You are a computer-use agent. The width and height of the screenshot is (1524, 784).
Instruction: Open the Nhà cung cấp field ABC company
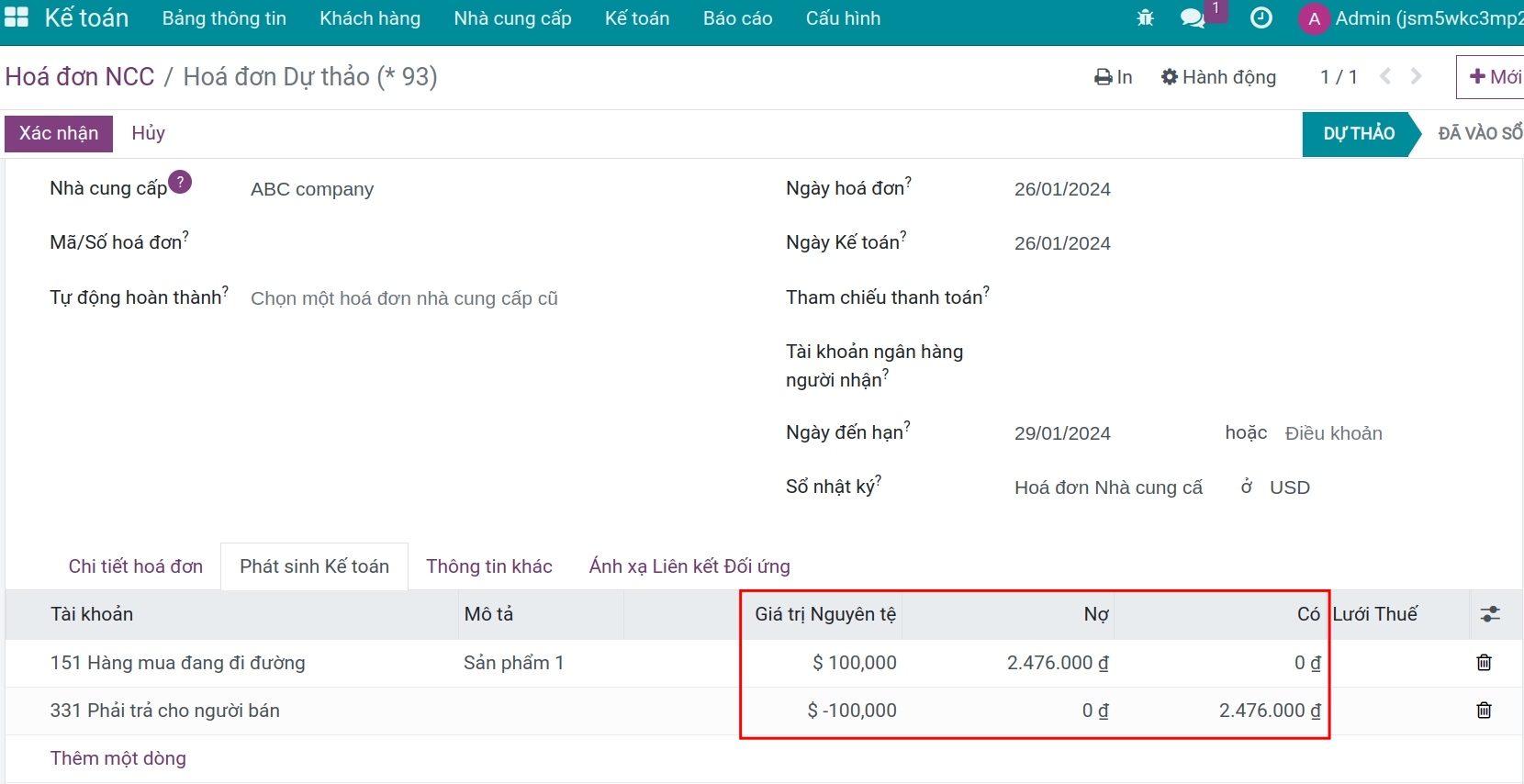tap(312, 189)
